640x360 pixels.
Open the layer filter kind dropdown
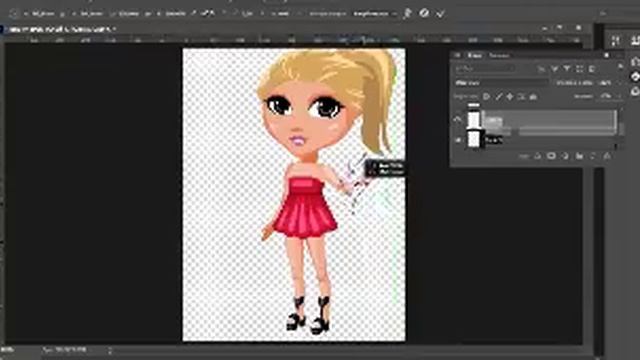[x=485, y=69]
